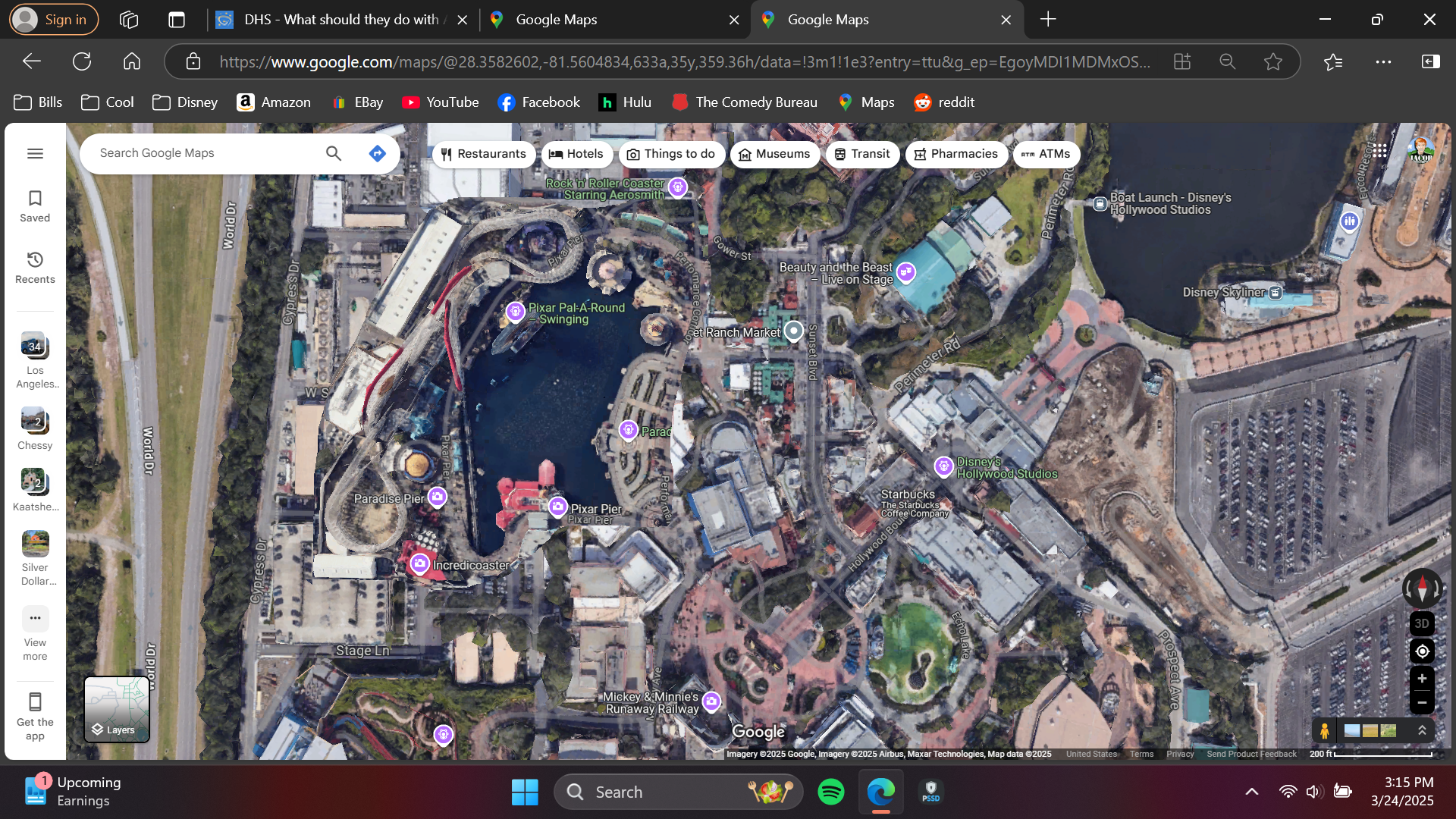Open the Disney bookmarks folder
The image size is (1456, 819).
click(x=185, y=102)
